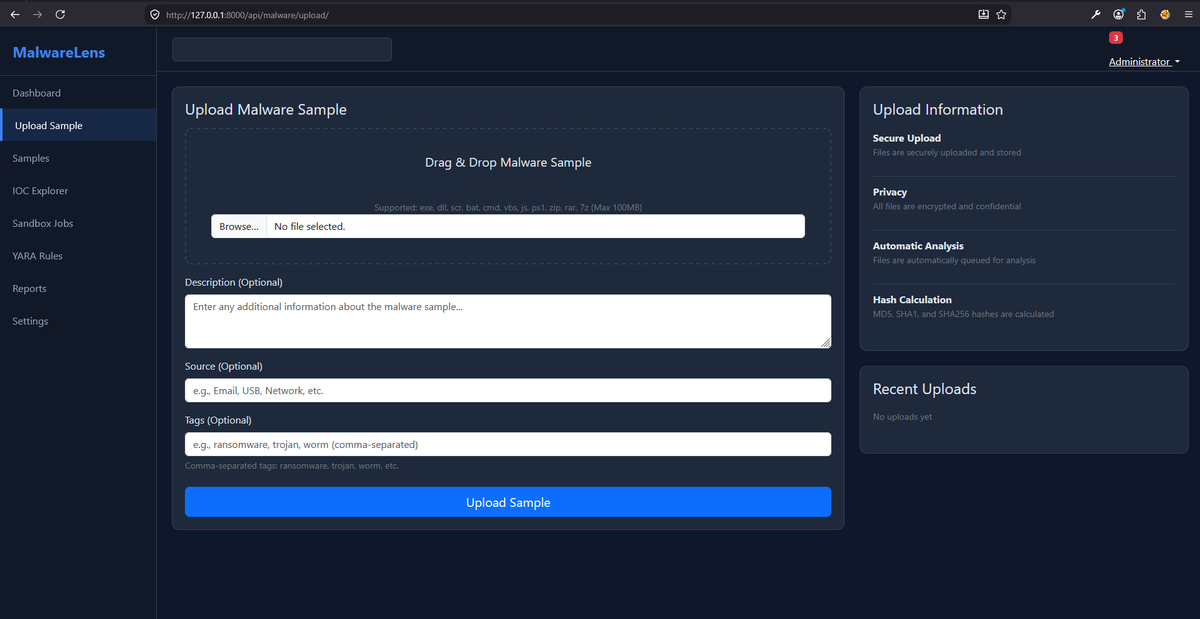Open Reports in the sidebar
Image resolution: width=1200 pixels, height=619 pixels.
(78, 289)
